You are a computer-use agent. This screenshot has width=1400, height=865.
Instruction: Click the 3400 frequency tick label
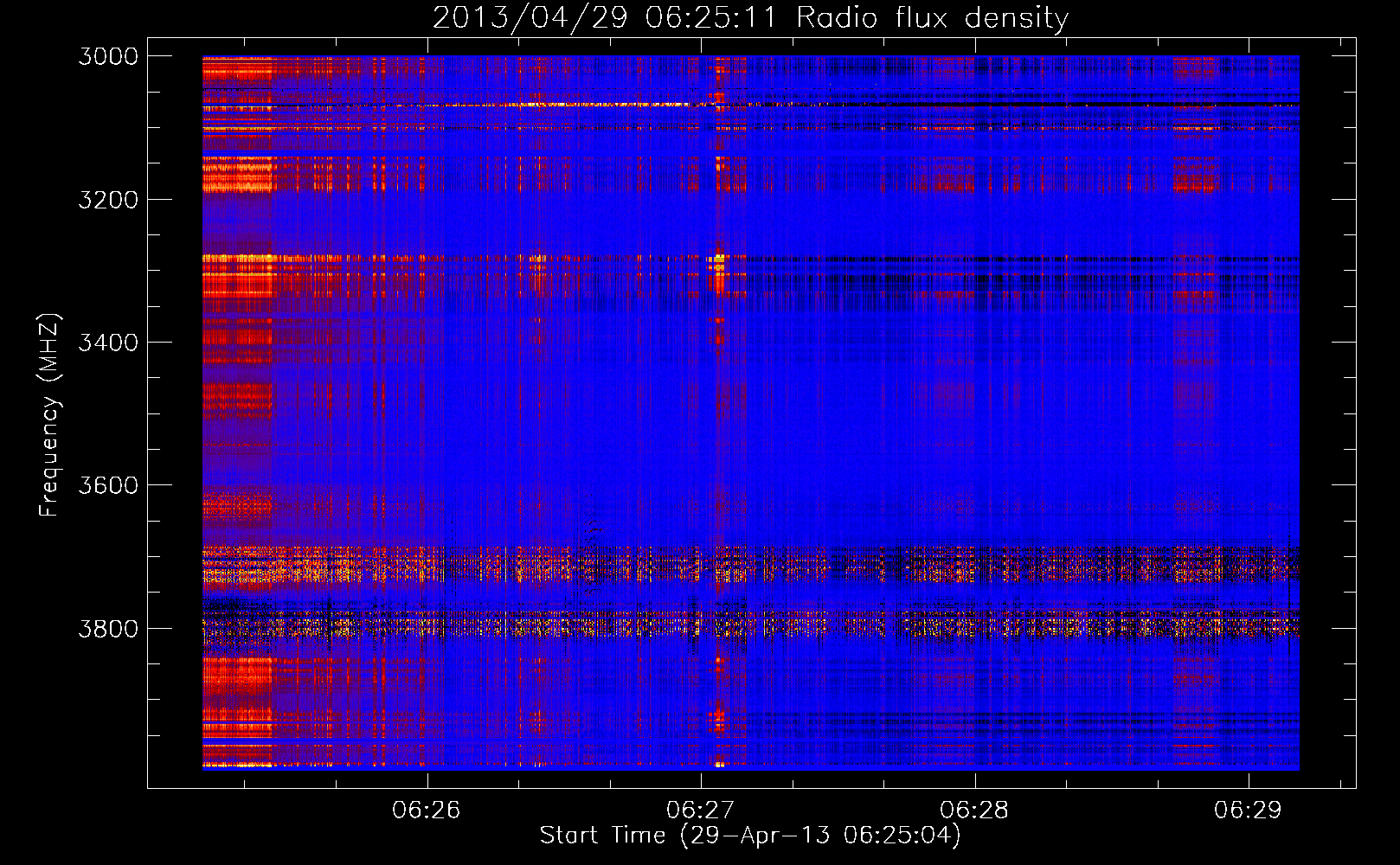point(108,343)
